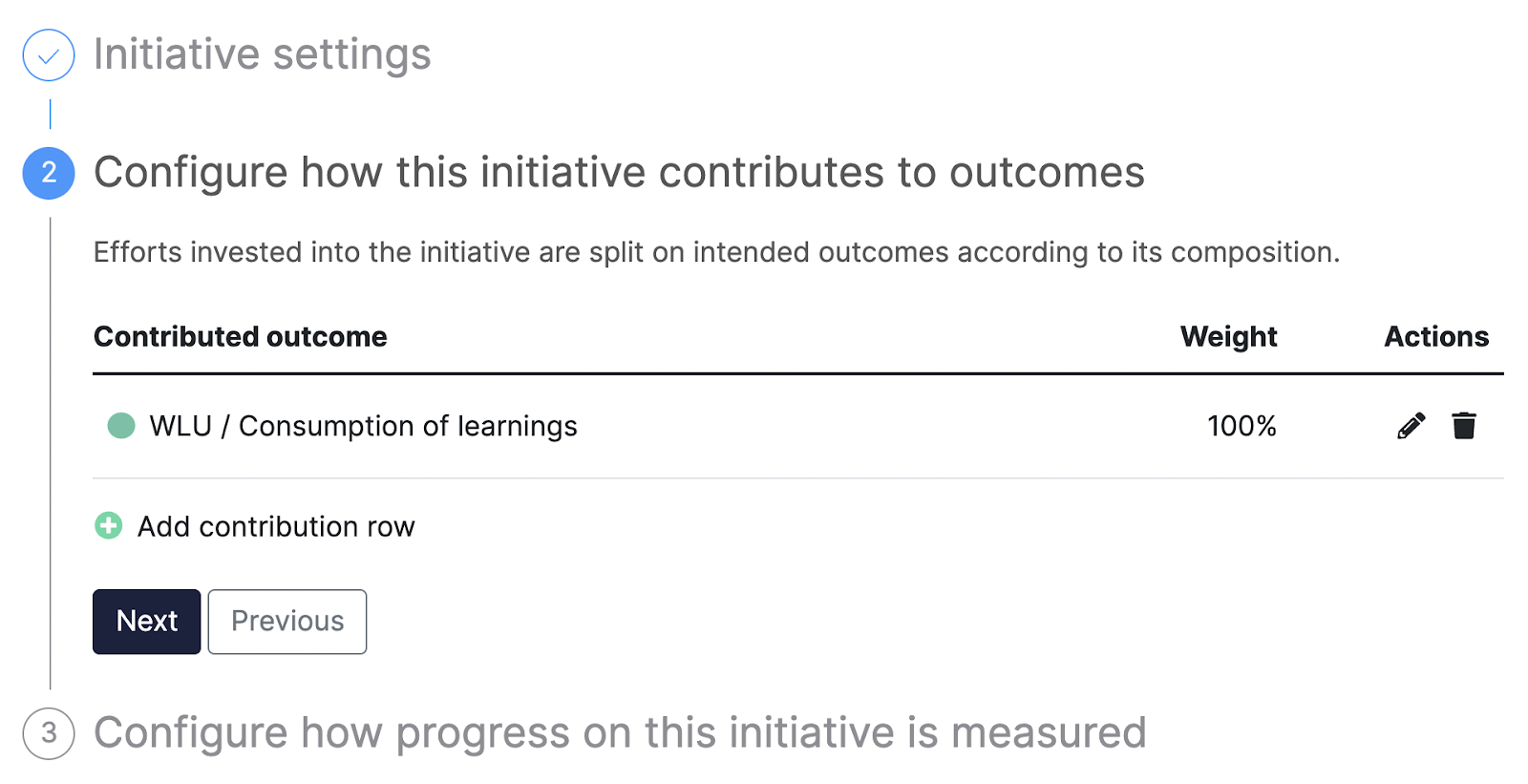Viewport: 1528px width, 784px height.
Task: Click the pencil edit icon for WLU row
Action: [1411, 426]
